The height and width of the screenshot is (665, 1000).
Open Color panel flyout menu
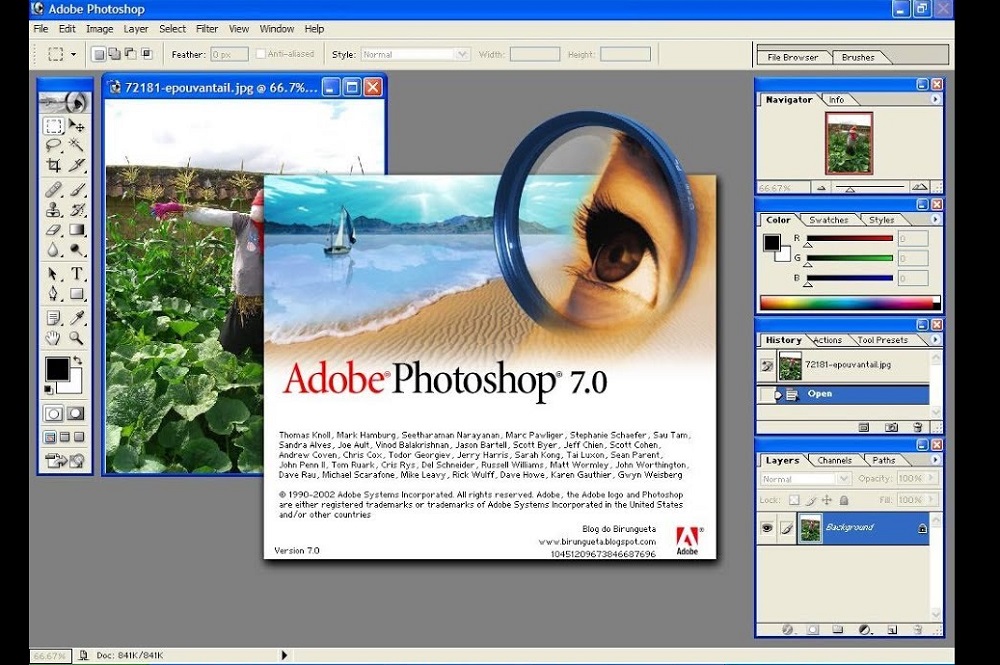pyautogui.click(x=935, y=219)
